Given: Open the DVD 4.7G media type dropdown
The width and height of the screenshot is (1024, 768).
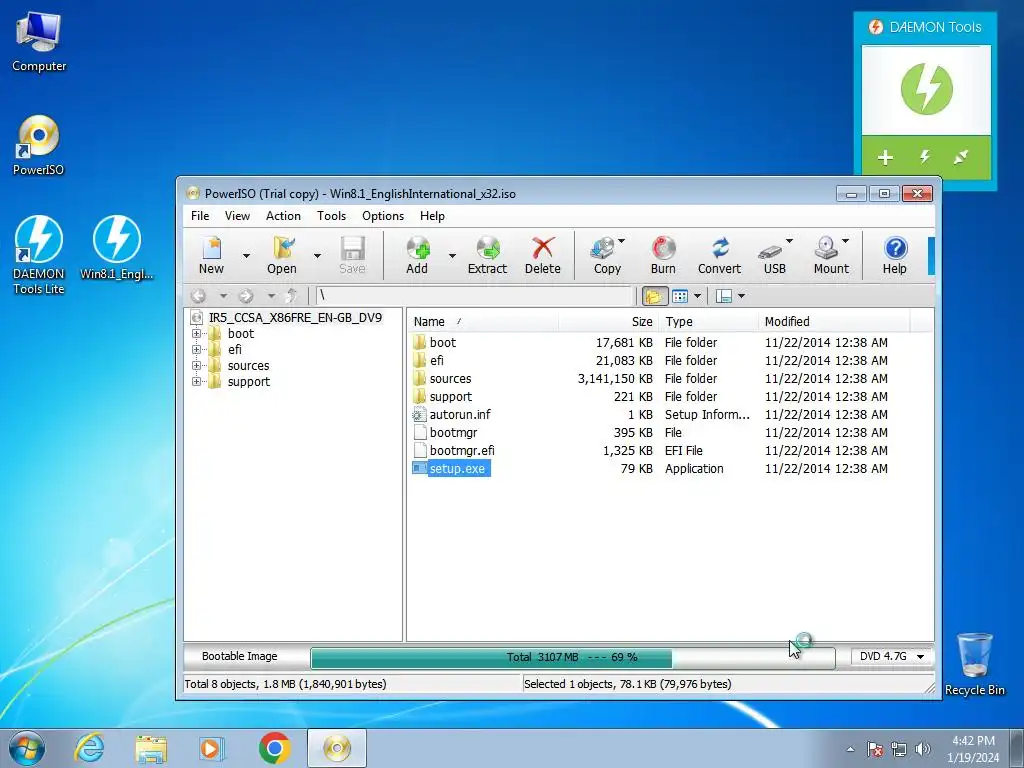Looking at the screenshot, I should point(891,656).
